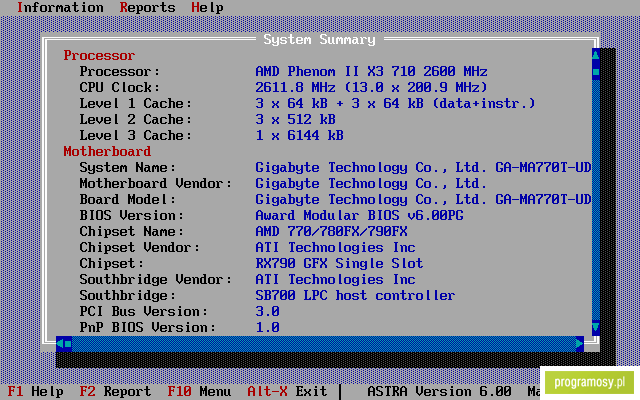Click Award Modular BIOS v6.00PG
The width and height of the screenshot is (640, 400).
pyautogui.click(x=360, y=215)
